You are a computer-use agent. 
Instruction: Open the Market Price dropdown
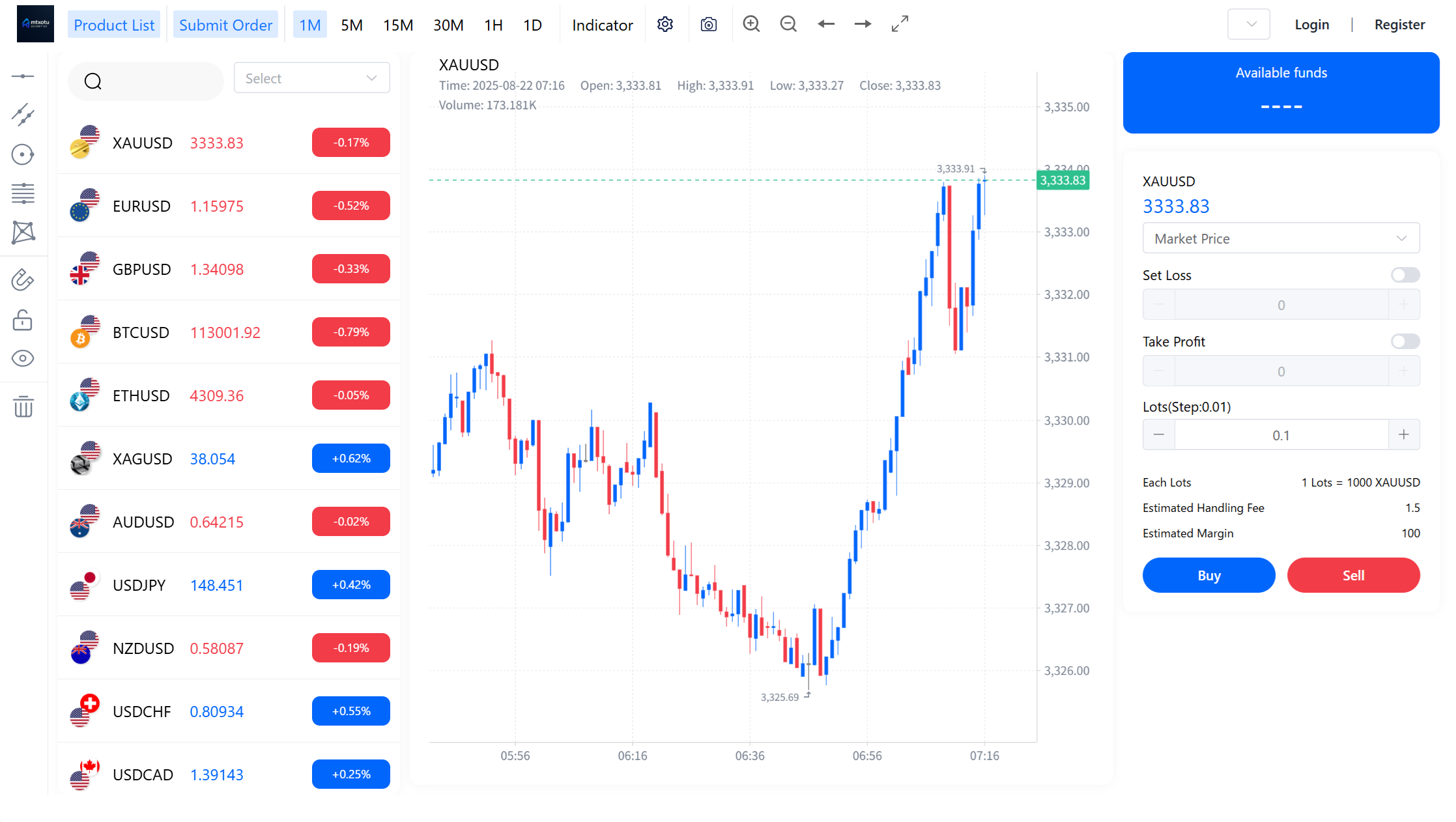coord(1280,238)
